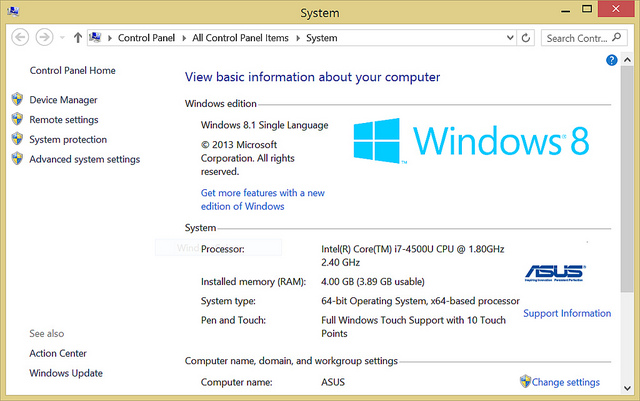Image resolution: width=640 pixels, height=401 pixels.
Task: Click 'View basic information about your computer' heading
Action: [x=313, y=77]
